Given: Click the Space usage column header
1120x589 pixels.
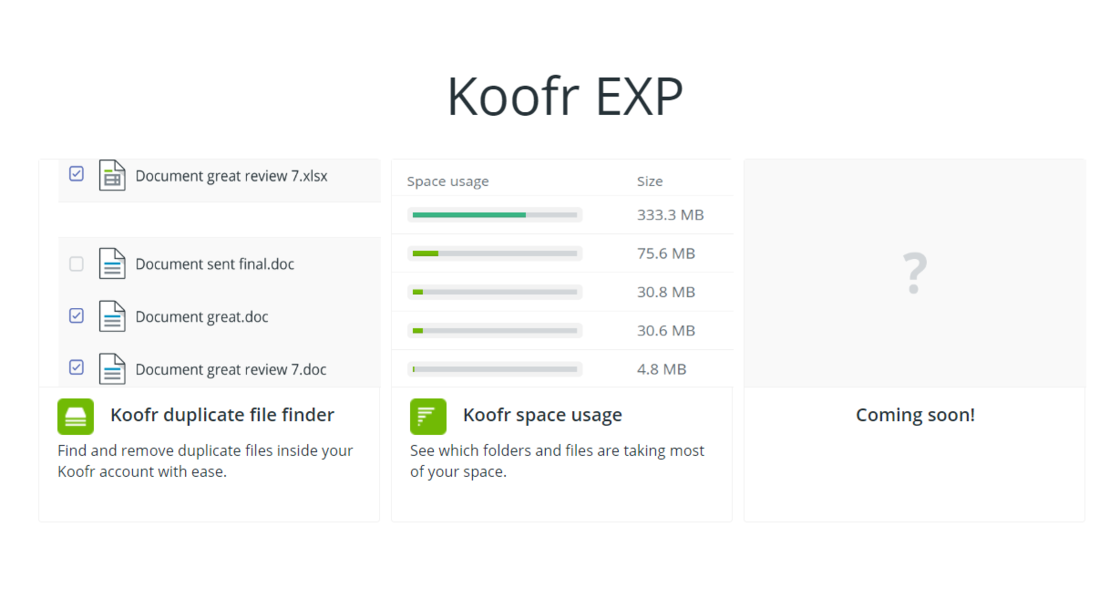Looking at the screenshot, I should pyautogui.click(x=448, y=182).
